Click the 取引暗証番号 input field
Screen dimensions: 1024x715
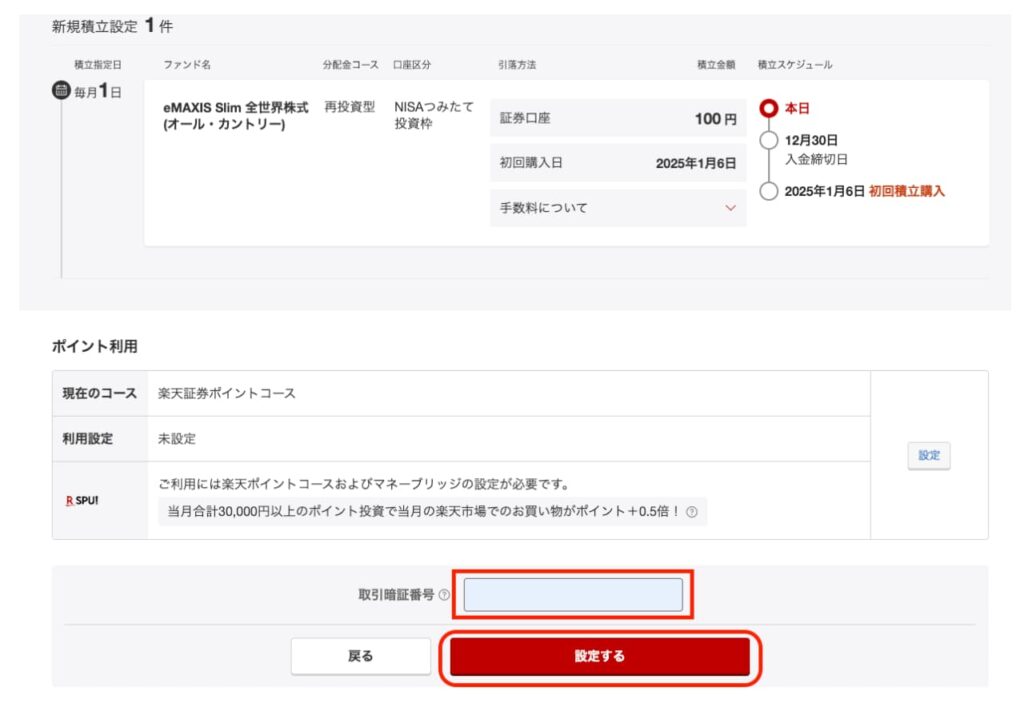point(573,595)
